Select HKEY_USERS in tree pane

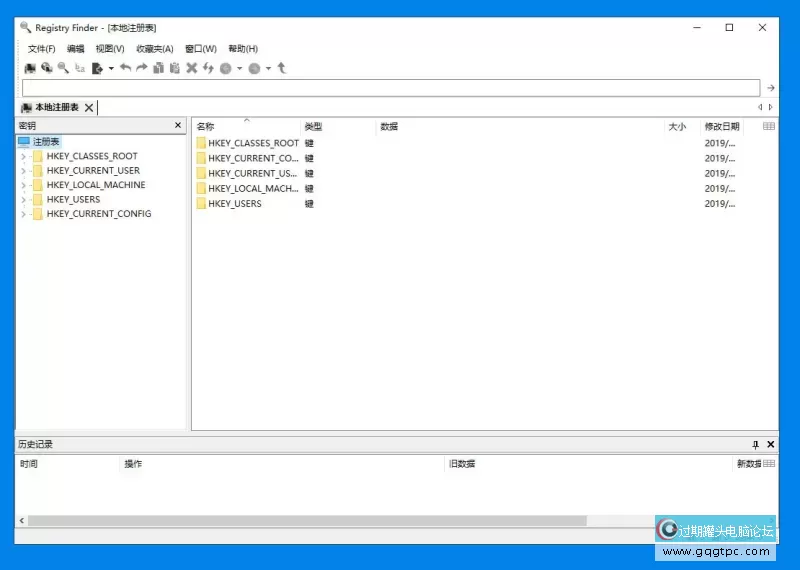pyautogui.click(x=73, y=199)
